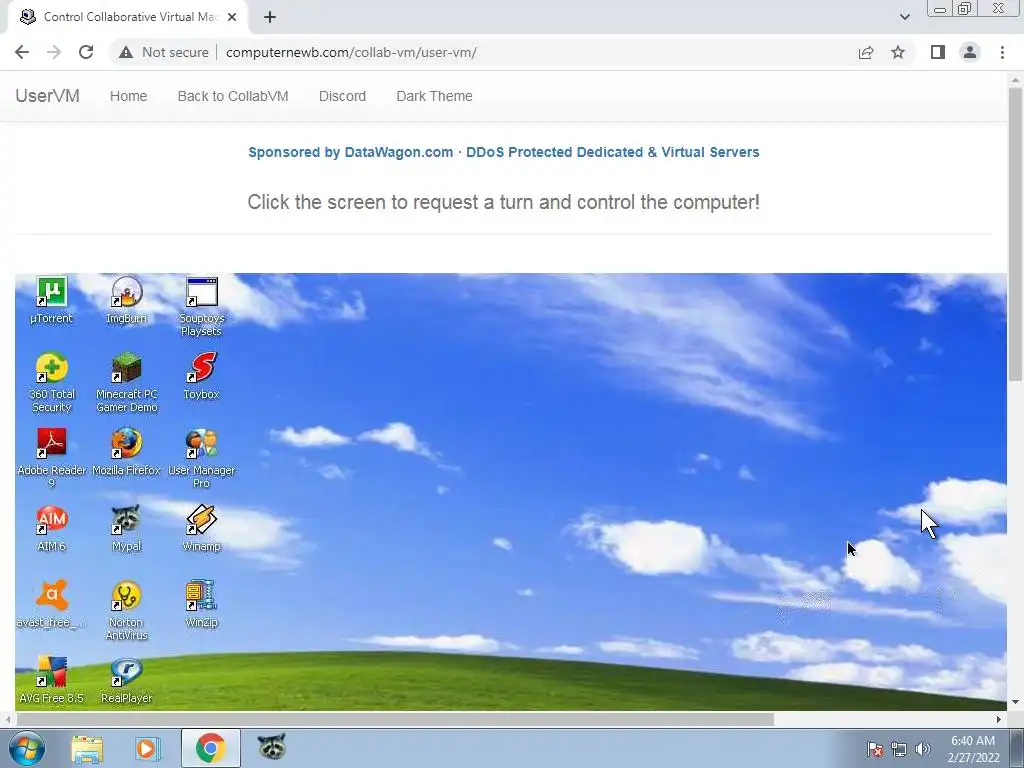The width and height of the screenshot is (1024, 768).
Task: Open Windows Explorer from the taskbar
Action: tap(87, 748)
